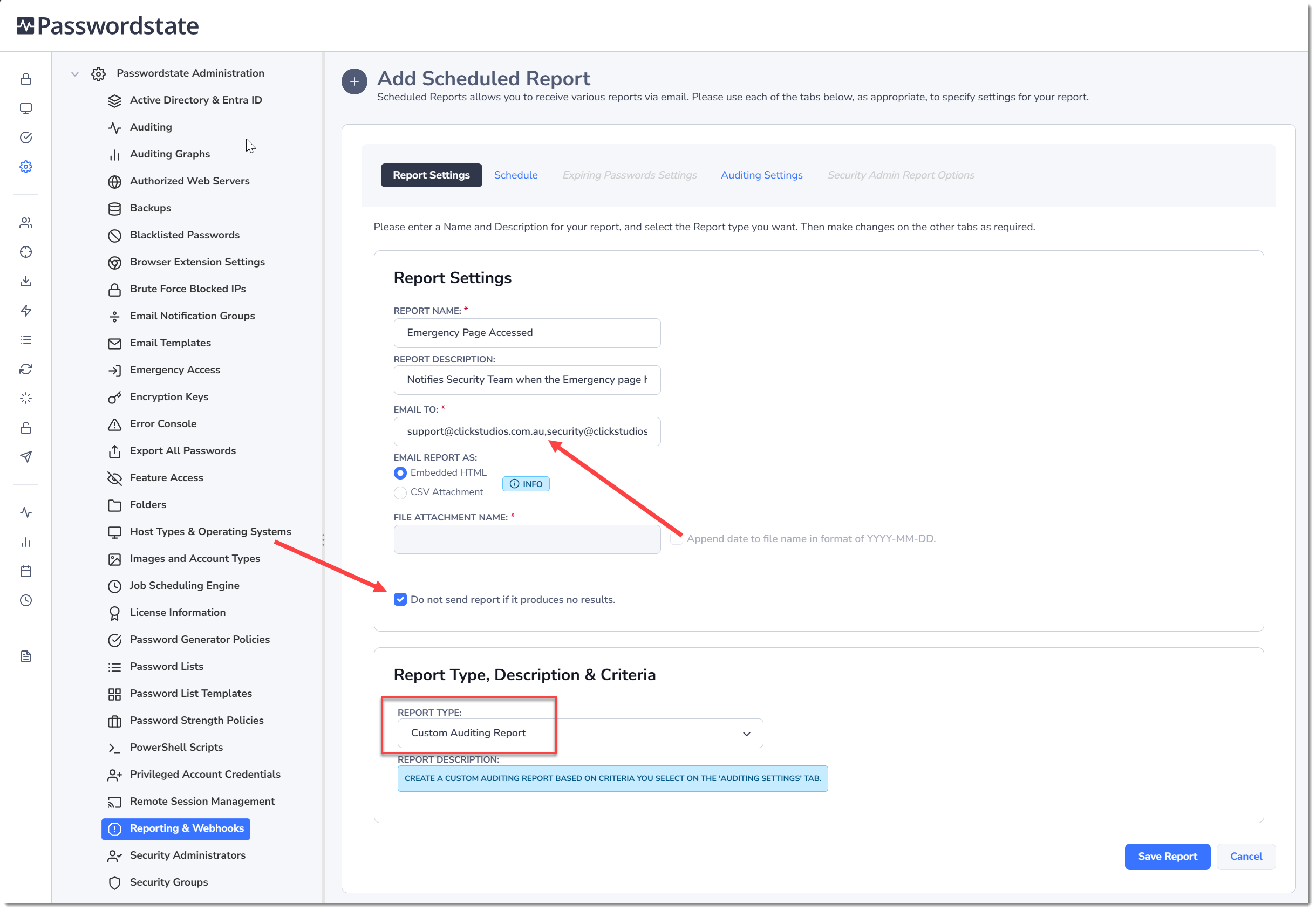Open the Expiring Passwords Settings tab

point(630,175)
